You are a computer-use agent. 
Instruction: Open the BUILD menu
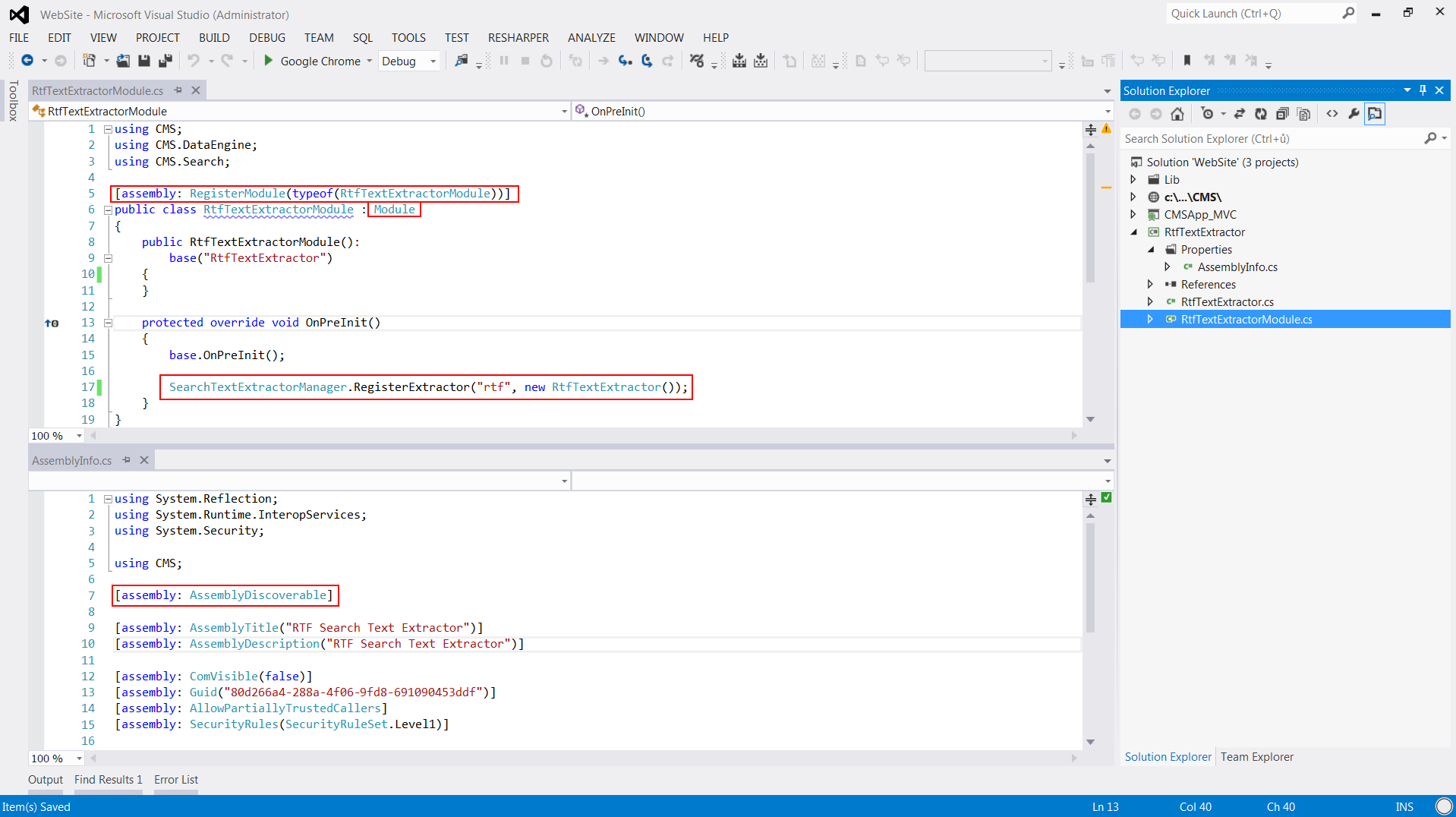click(214, 38)
